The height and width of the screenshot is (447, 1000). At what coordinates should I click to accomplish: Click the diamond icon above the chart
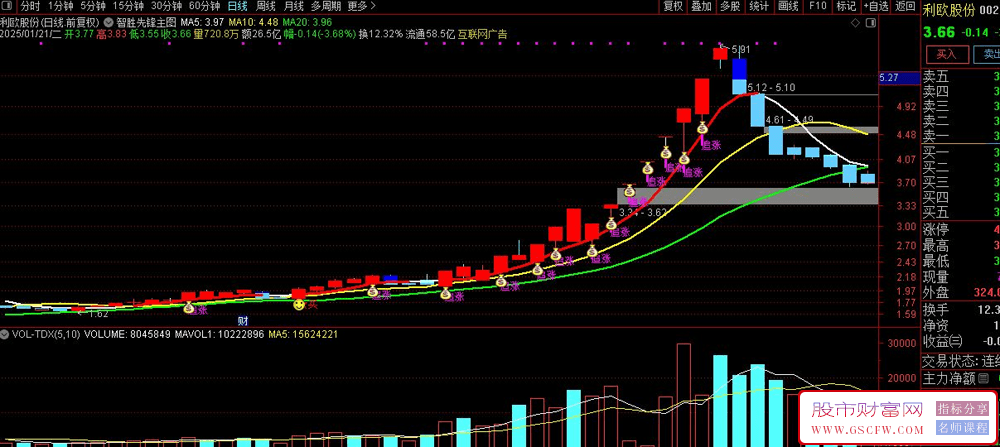(x=856, y=24)
